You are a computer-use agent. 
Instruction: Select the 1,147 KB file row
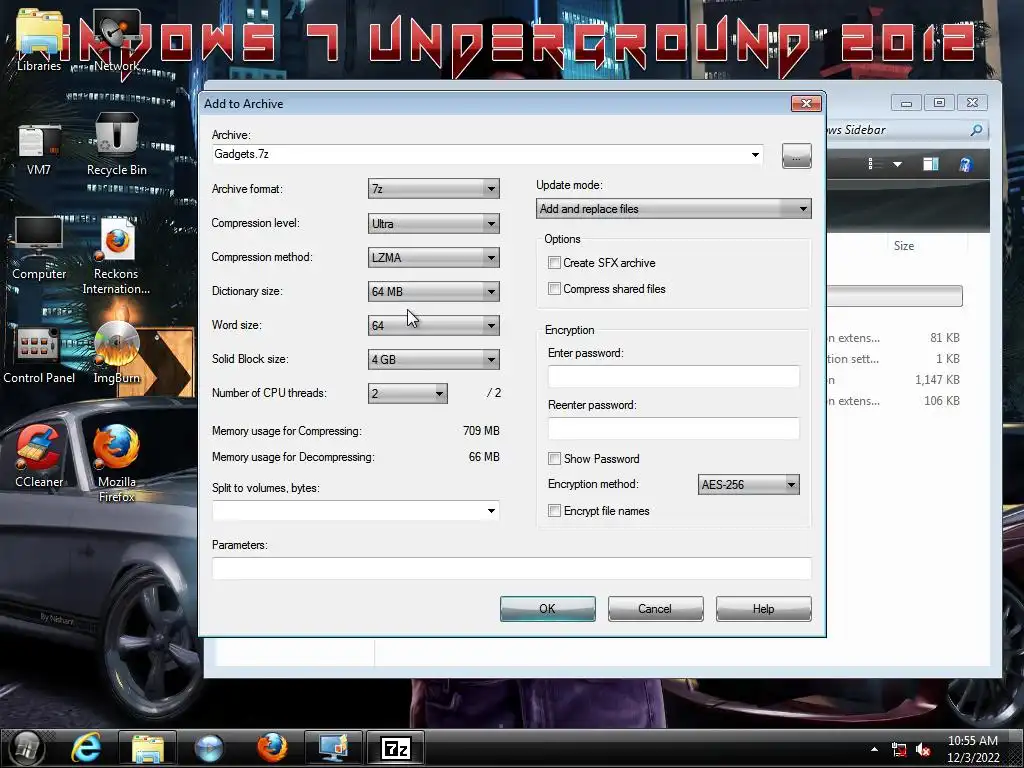pyautogui.click(x=893, y=379)
